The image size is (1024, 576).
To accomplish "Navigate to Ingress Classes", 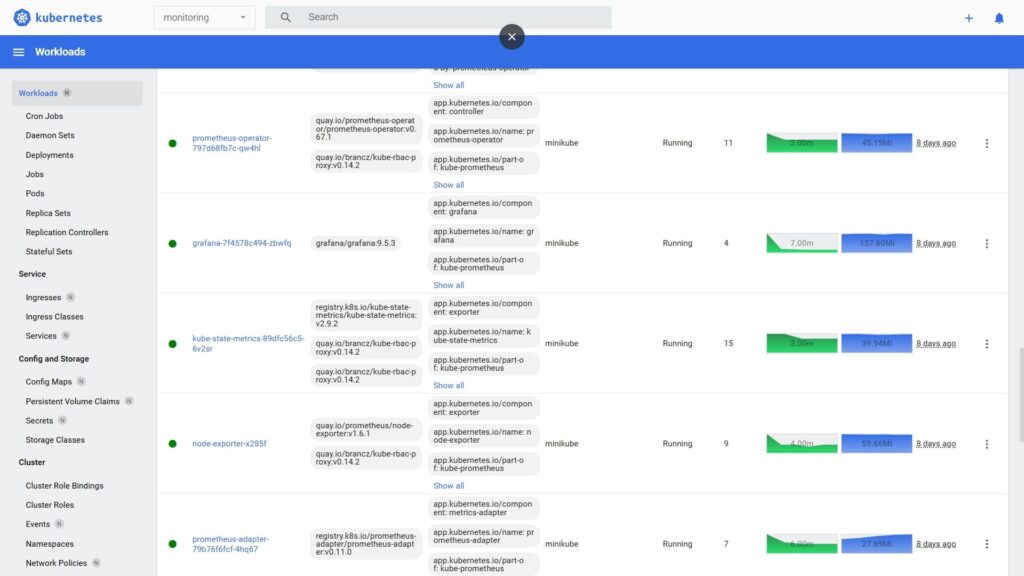I will pyautogui.click(x=55, y=317).
